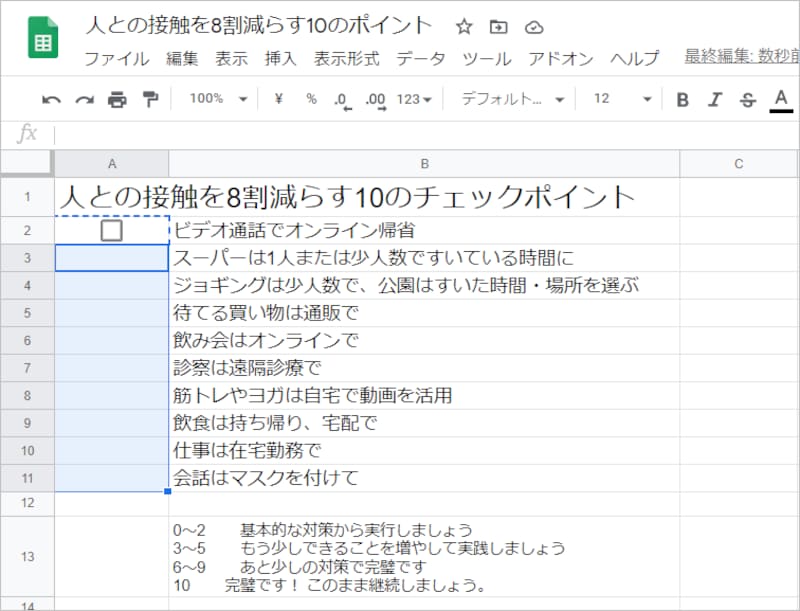Toggle the checkbox in cell A2
Image resolution: width=800 pixels, height=611 pixels.
[112, 228]
